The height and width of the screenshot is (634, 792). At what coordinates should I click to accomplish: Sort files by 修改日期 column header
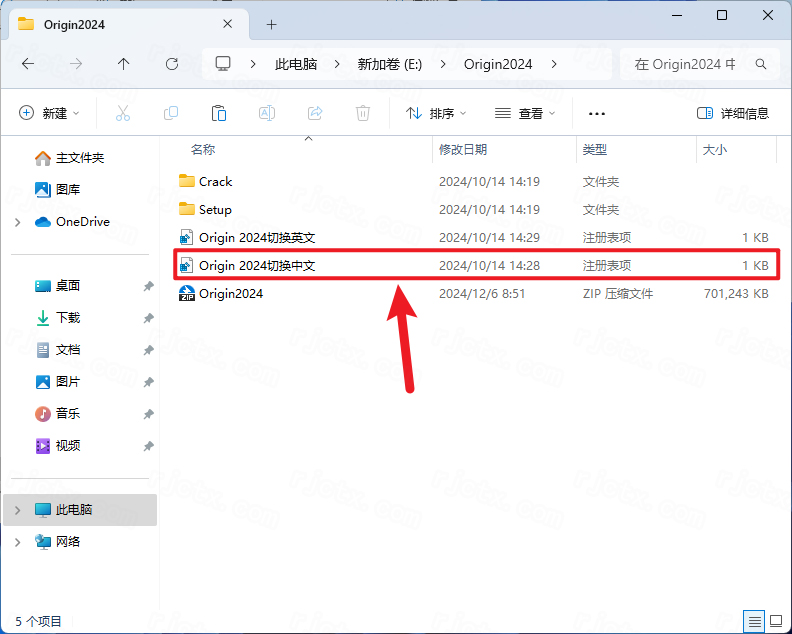point(463,149)
